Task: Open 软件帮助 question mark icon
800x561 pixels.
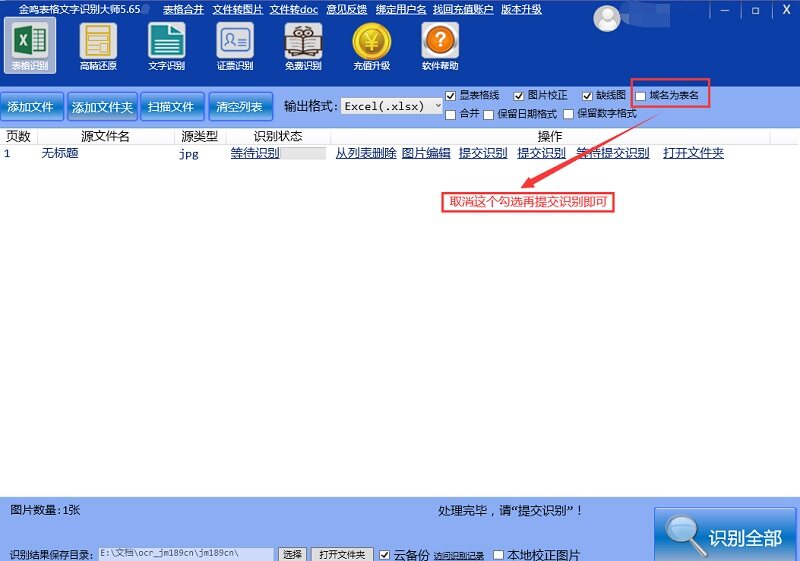Action: (440, 46)
